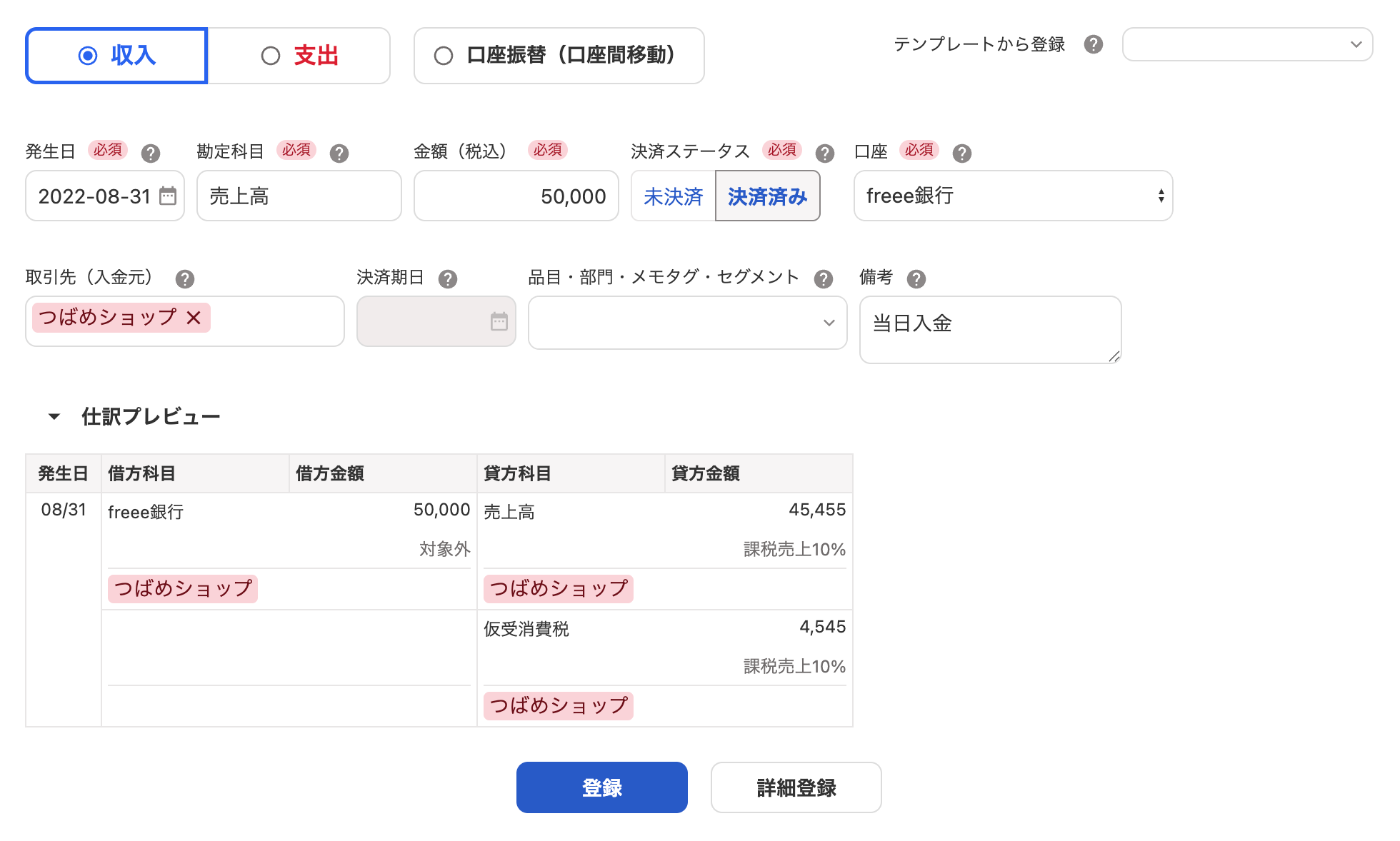
Task: Click the help icon next to 発生日
Action: click(x=150, y=153)
